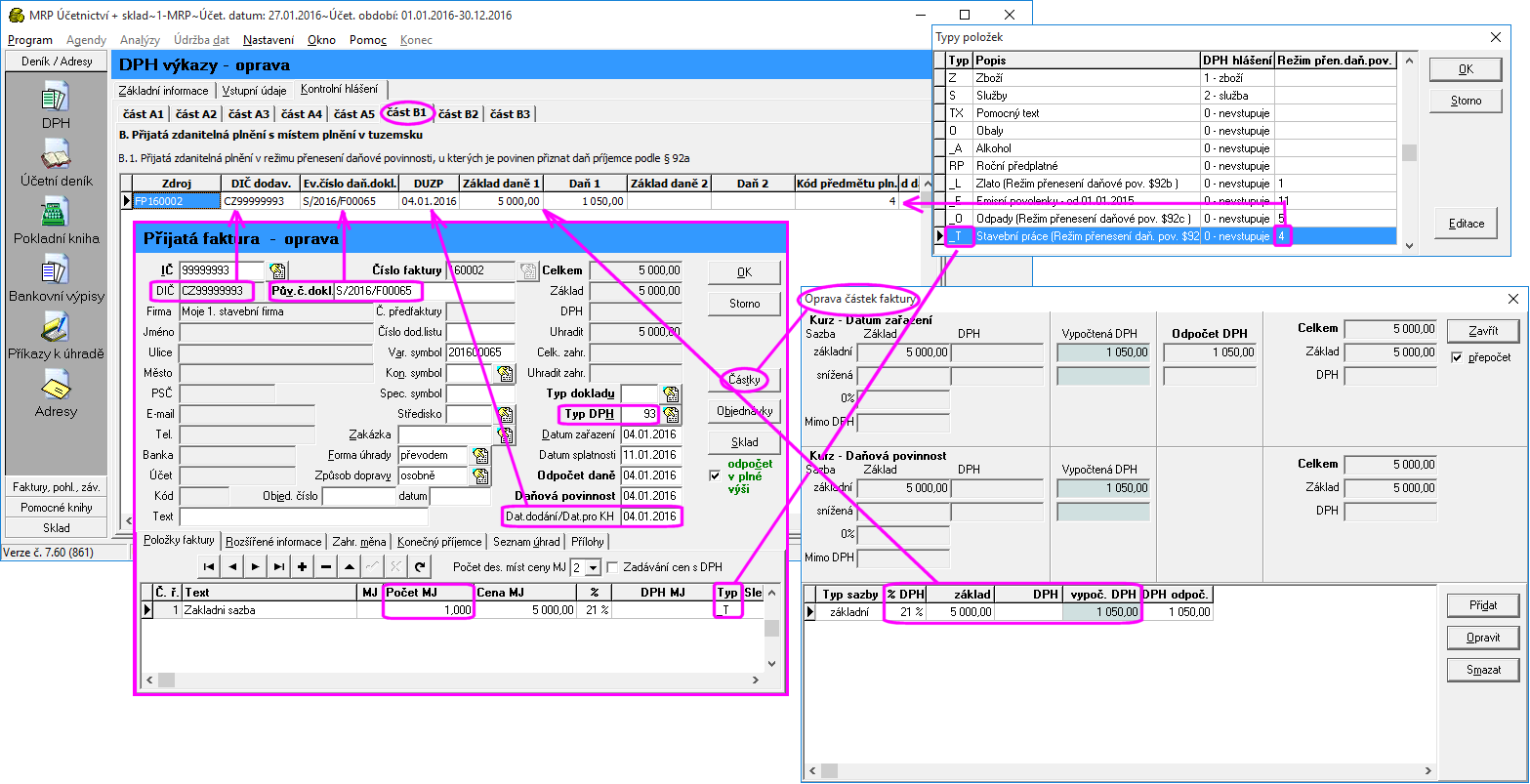Click the Příkazy k úhradě icon

[x=56, y=327]
